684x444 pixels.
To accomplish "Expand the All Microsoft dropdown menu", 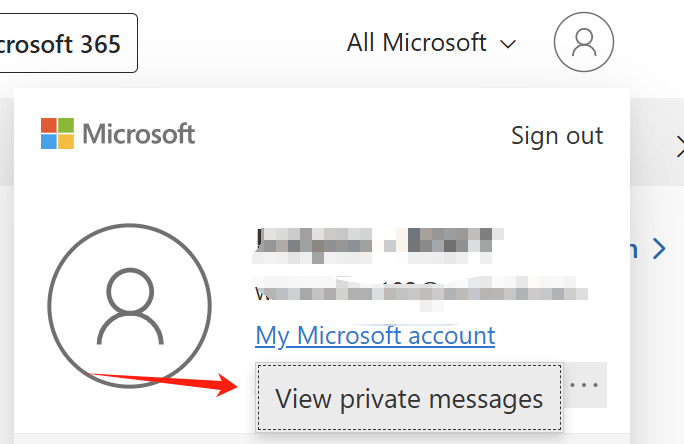I will pos(431,43).
